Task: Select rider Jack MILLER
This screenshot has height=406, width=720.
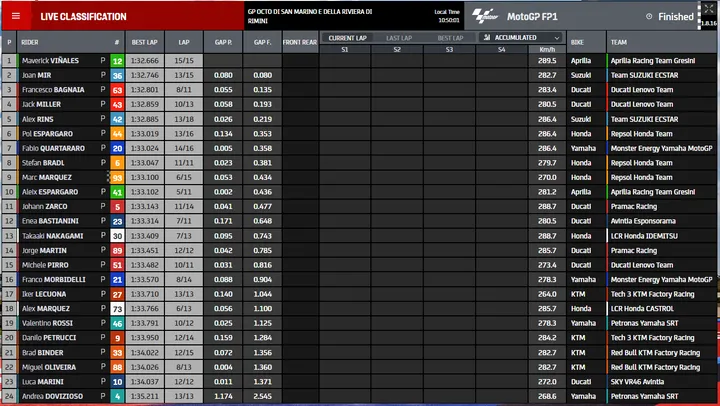Action: (41, 104)
